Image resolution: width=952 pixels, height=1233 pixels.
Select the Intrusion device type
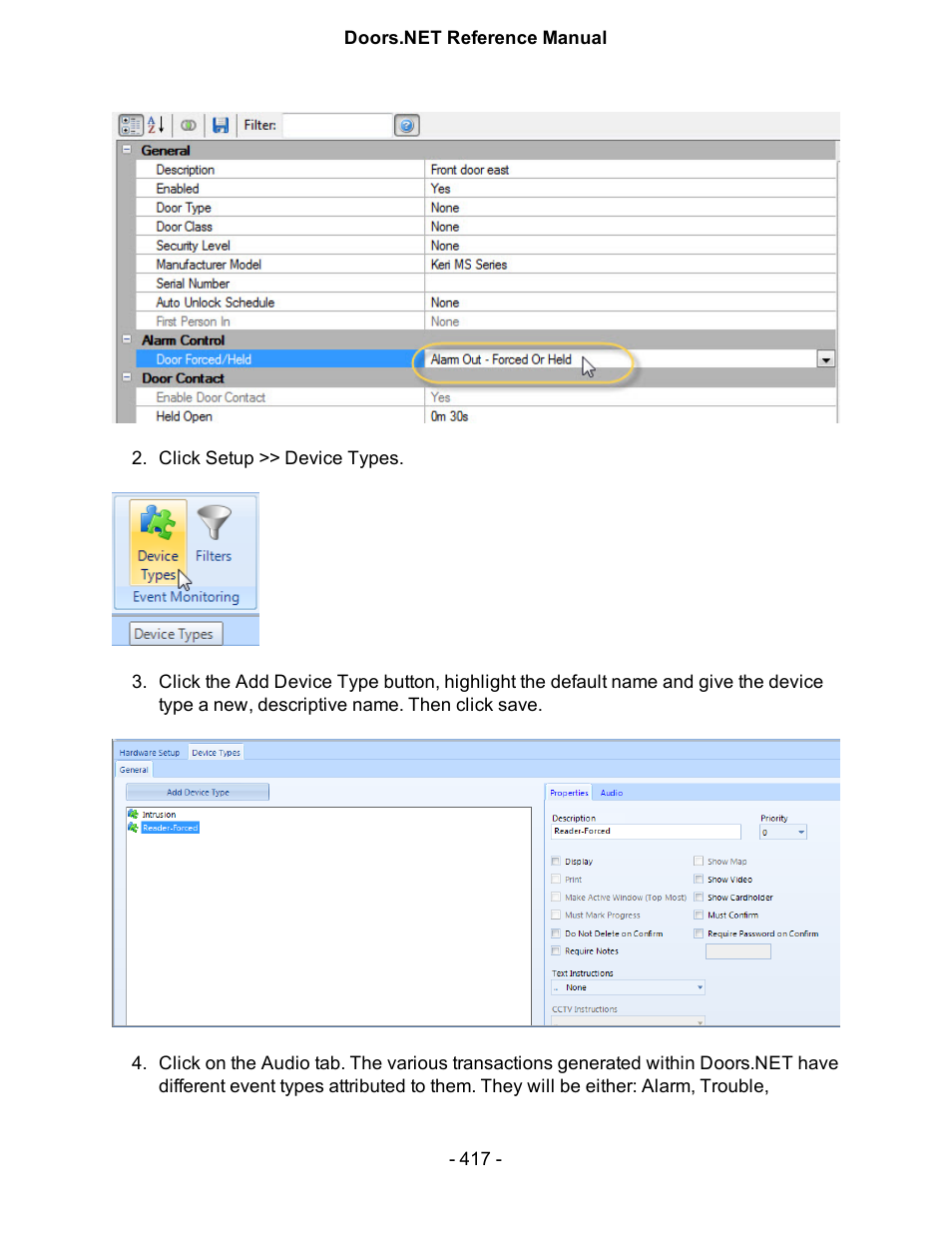tap(159, 815)
